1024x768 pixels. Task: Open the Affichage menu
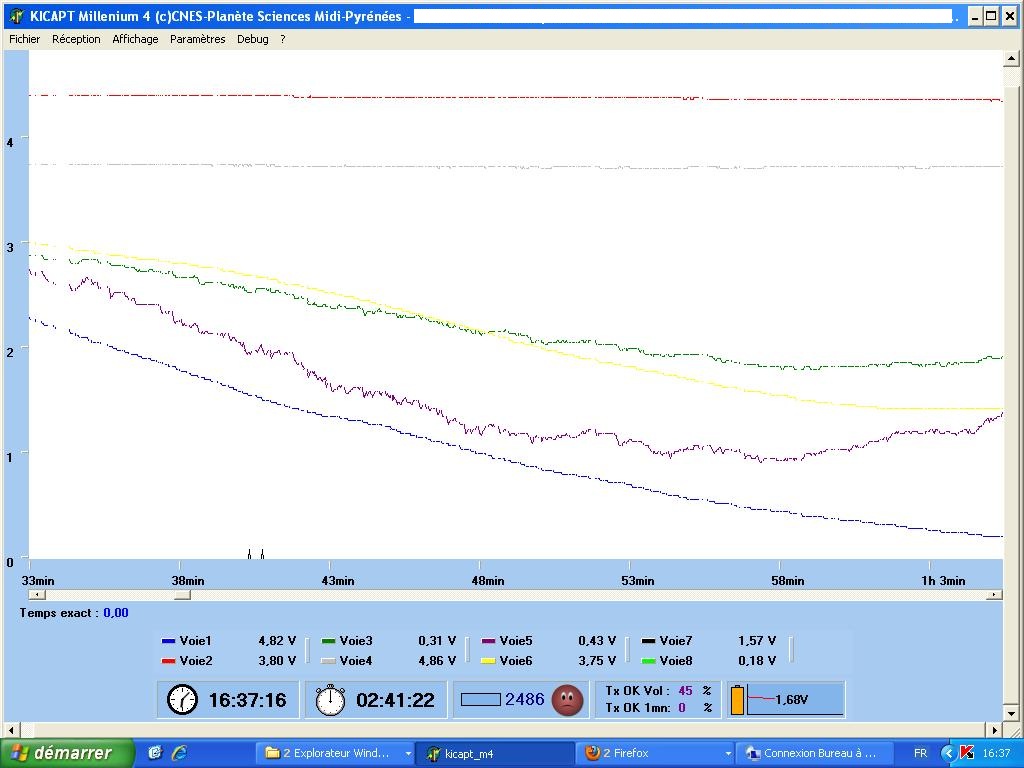point(135,39)
